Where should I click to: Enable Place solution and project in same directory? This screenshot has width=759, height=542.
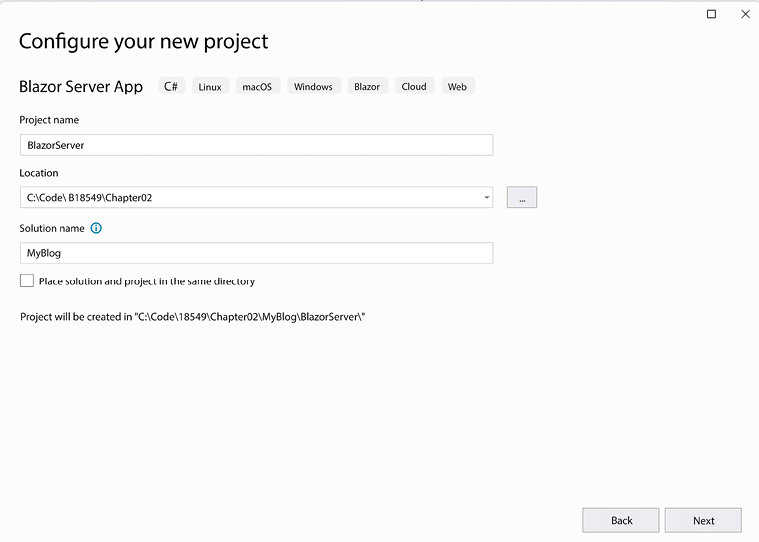(x=27, y=281)
